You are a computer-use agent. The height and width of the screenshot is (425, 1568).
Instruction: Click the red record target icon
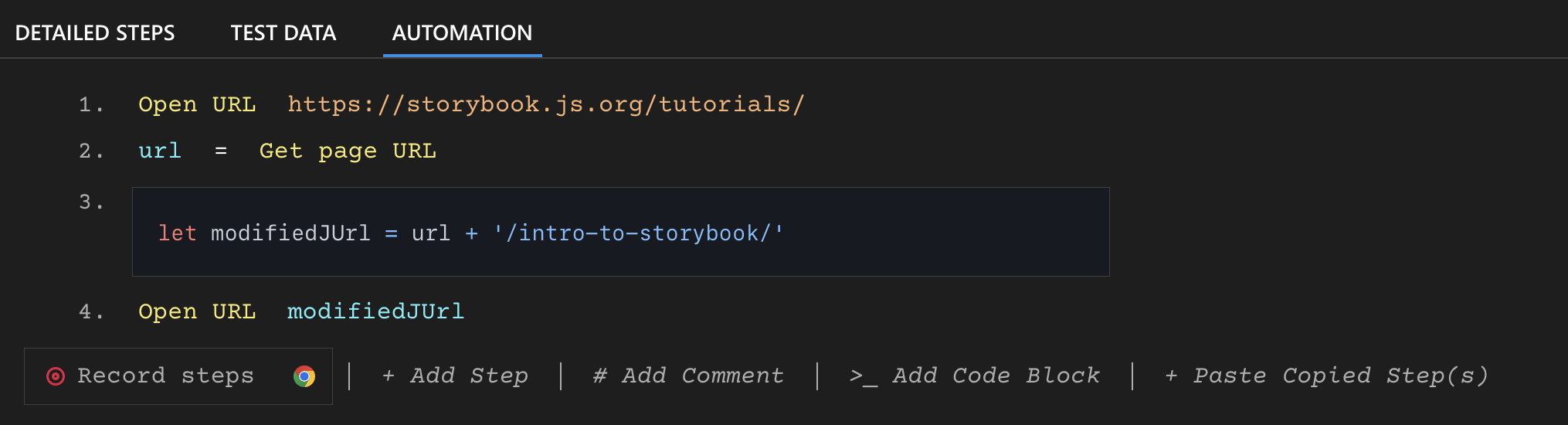56,376
